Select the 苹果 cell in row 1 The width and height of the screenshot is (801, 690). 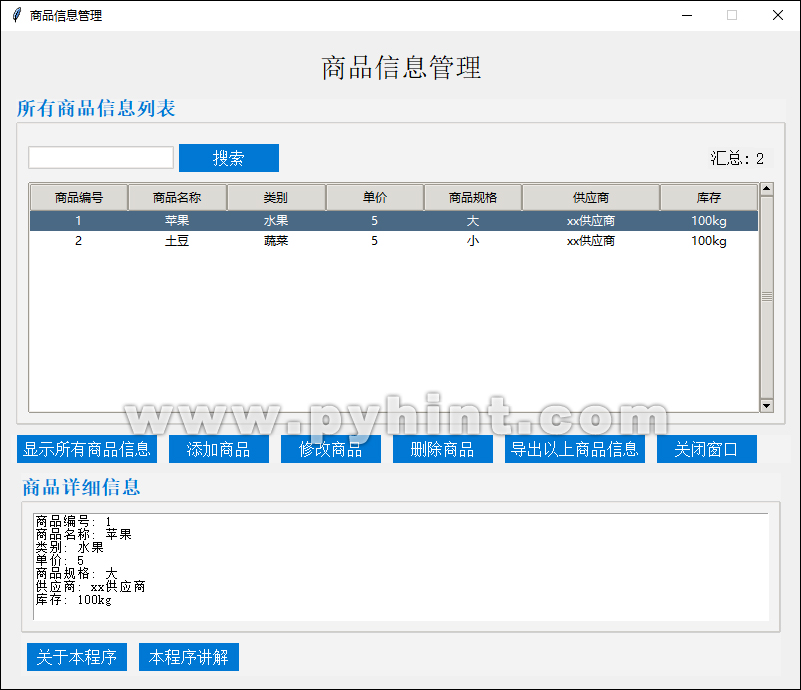[x=177, y=221]
